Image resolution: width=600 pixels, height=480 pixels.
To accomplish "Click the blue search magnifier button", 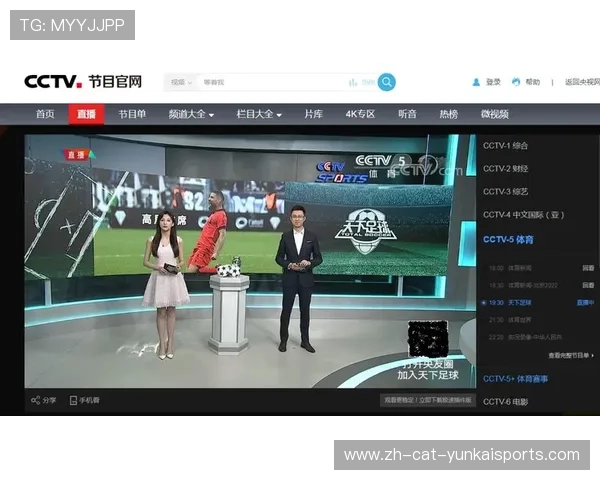I will pyautogui.click(x=386, y=82).
